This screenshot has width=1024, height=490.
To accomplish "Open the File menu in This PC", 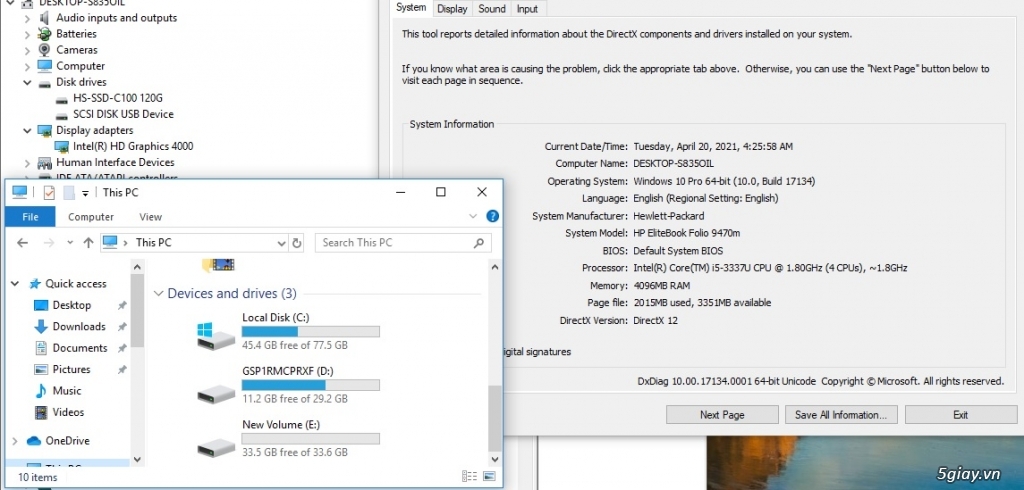I will (x=30, y=217).
